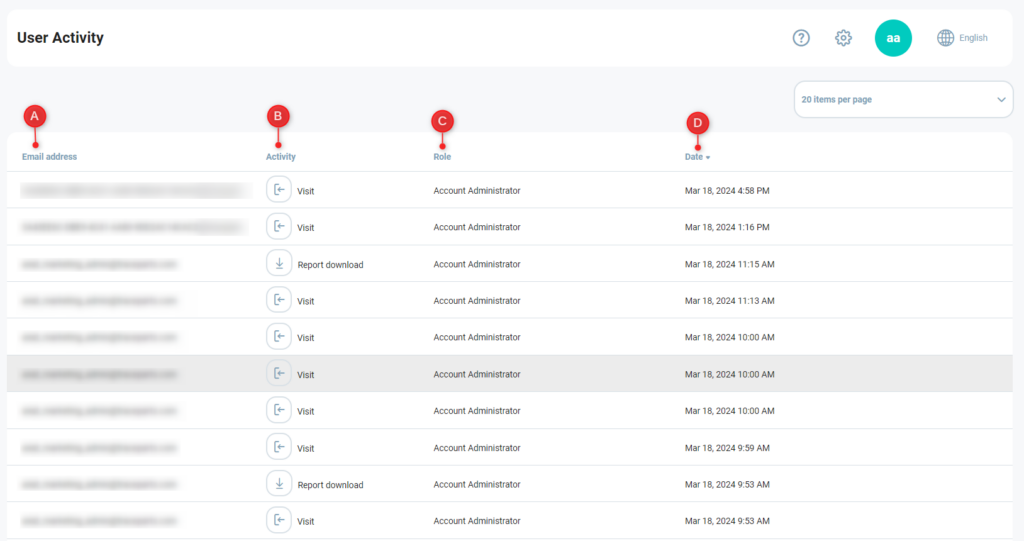
Task: Click the Report download icon at 11:15 AM
Action: point(279,264)
